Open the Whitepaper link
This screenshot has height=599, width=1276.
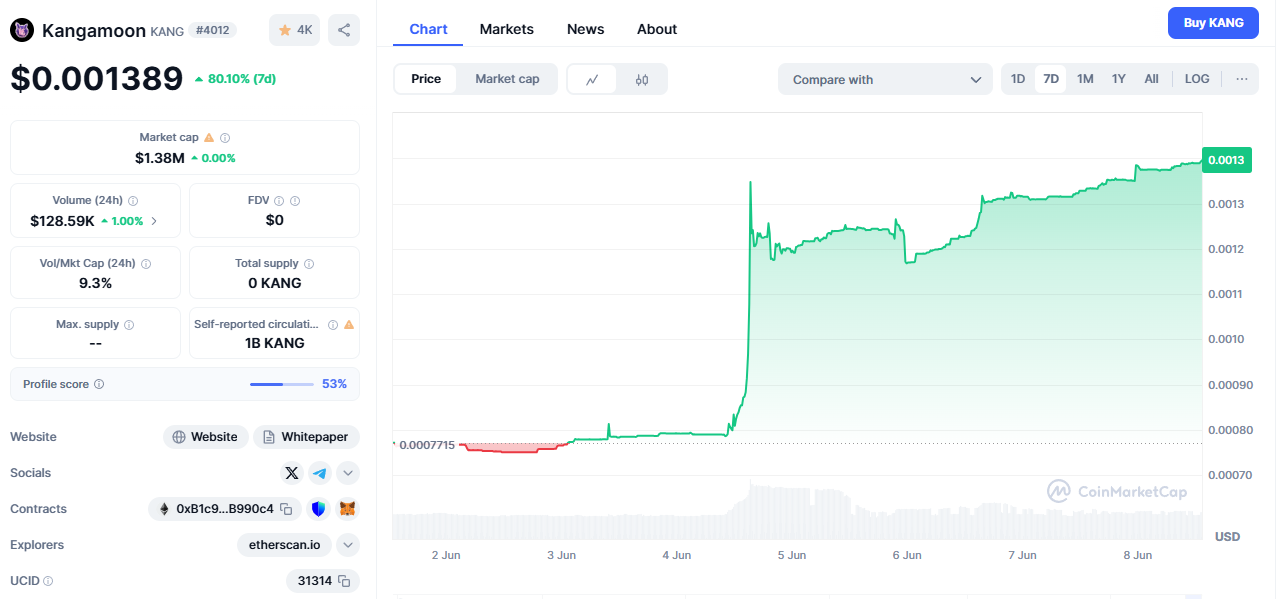click(306, 437)
